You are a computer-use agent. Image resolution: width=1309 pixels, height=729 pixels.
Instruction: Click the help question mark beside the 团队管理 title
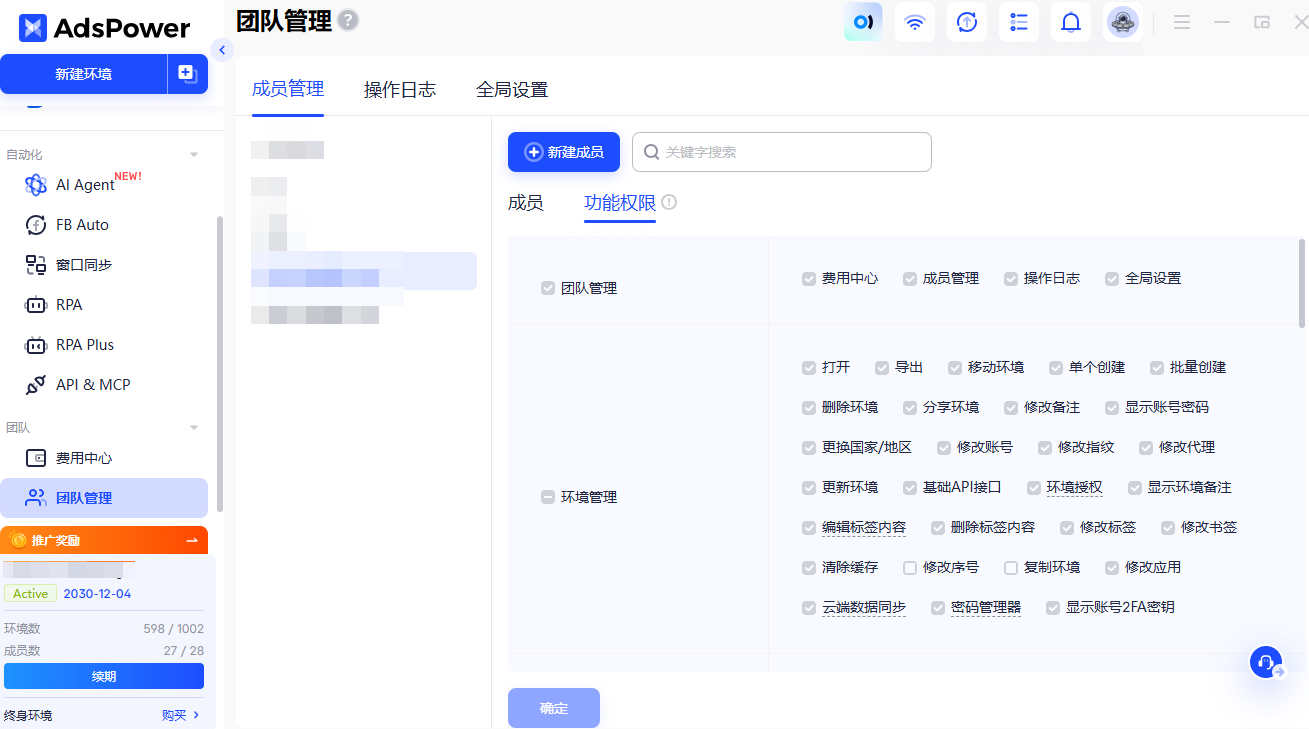[348, 19]
